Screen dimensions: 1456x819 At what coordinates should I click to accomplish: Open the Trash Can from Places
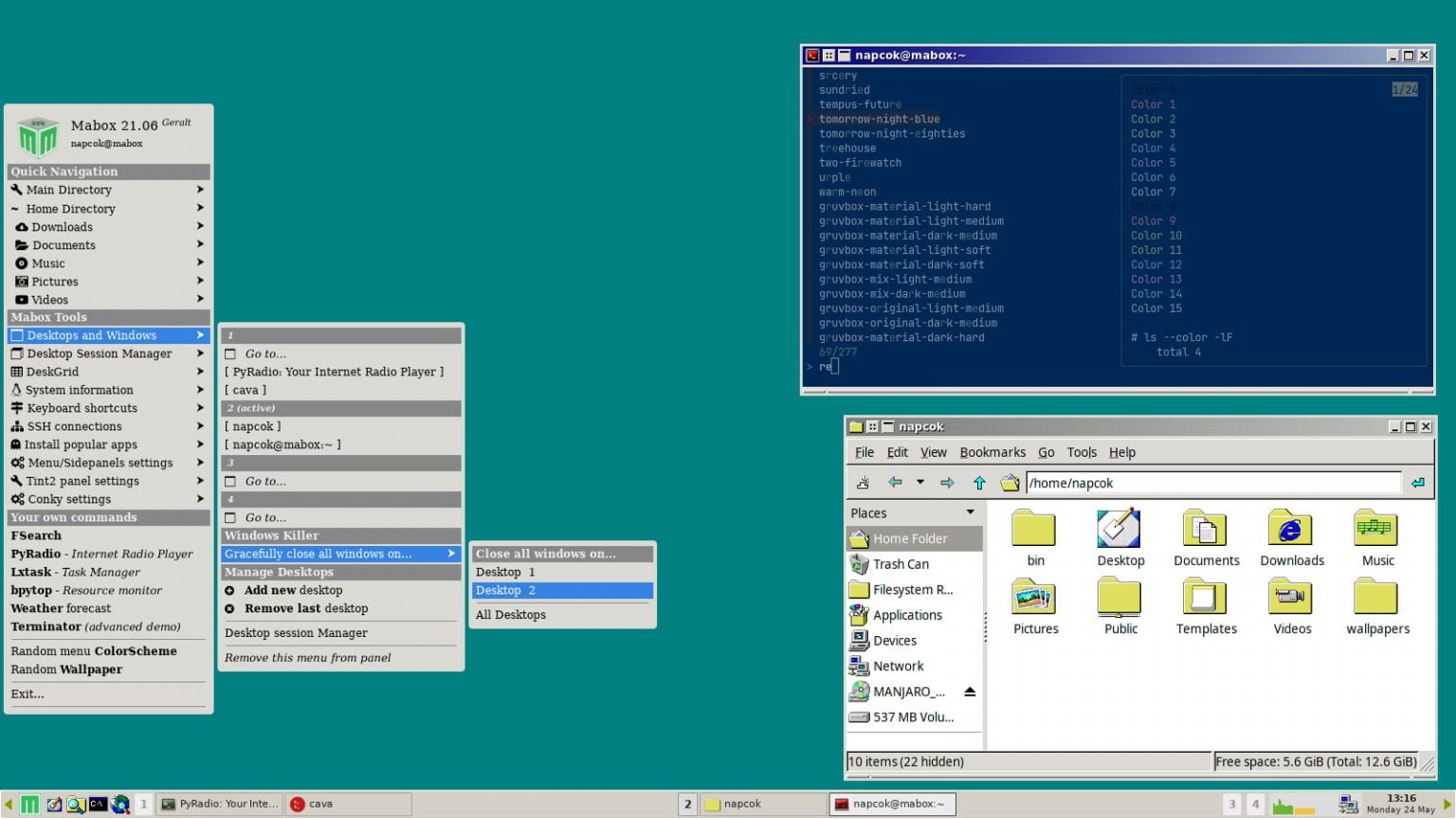coord(900,563)
